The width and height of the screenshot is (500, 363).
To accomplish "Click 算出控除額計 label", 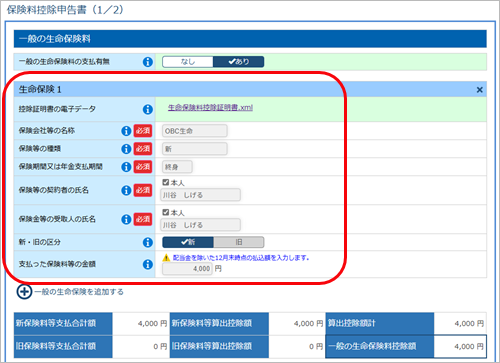I will (351, 323).
